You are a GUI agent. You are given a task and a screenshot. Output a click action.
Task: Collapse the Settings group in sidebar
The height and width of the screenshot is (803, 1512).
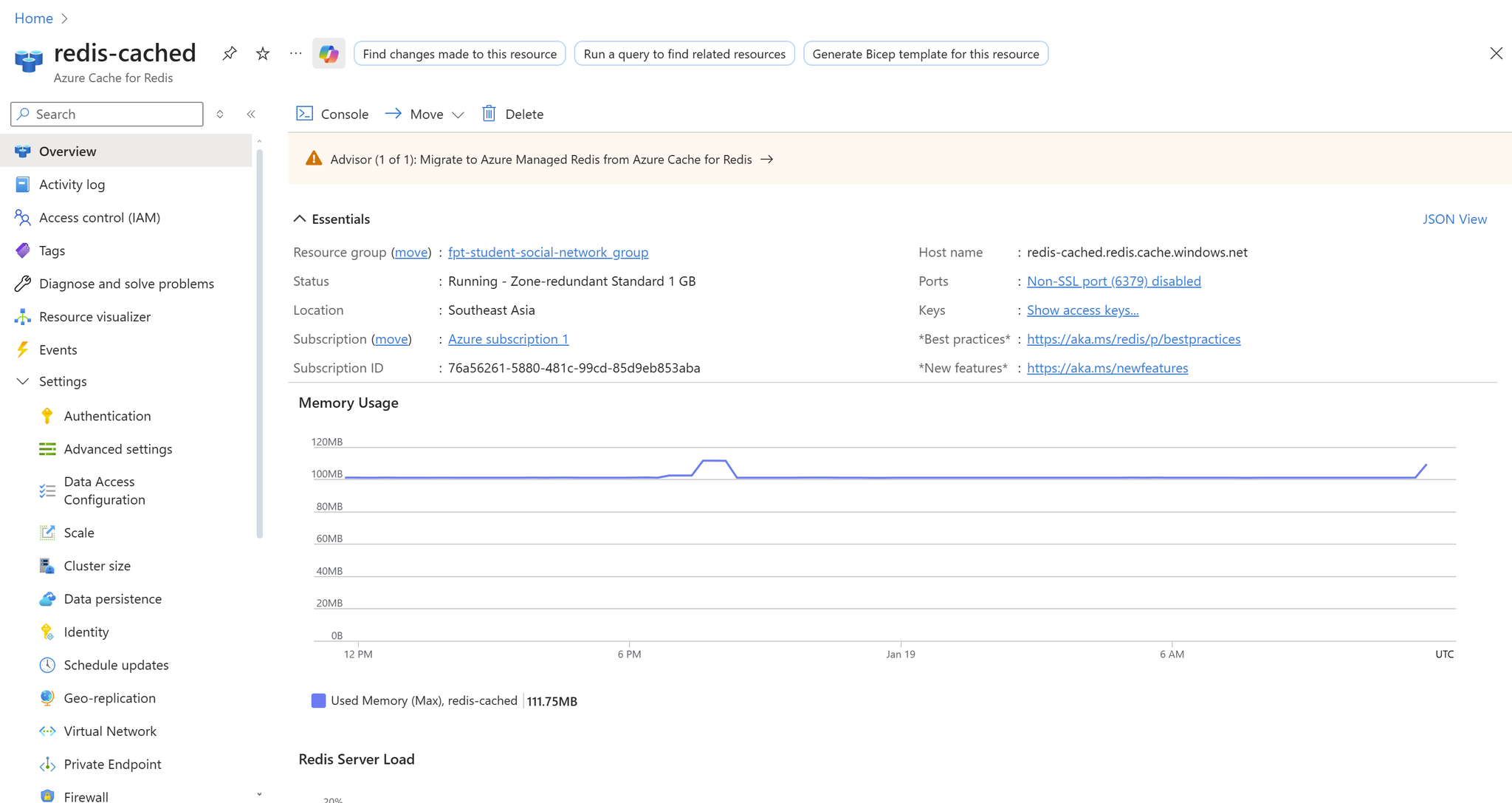pos(23,381)
